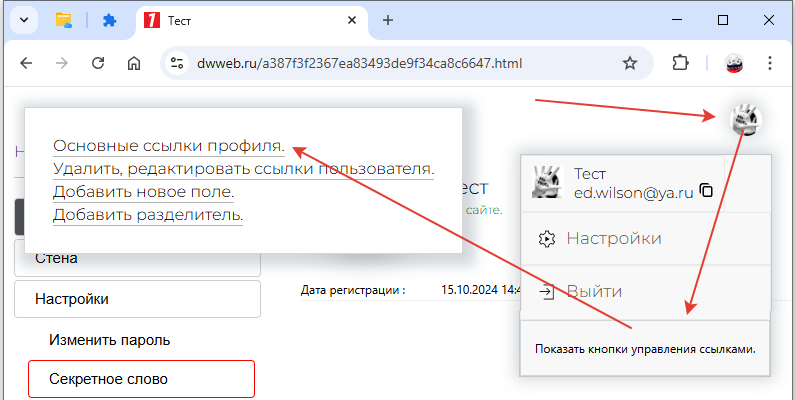
Task: Click Показать кнопки управления ссылками
Action: (645, 349)
